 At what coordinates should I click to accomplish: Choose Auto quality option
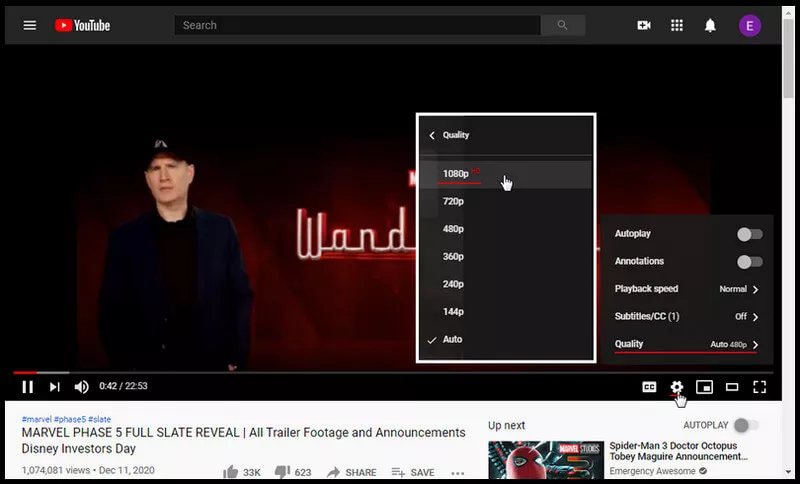[506, 339]
